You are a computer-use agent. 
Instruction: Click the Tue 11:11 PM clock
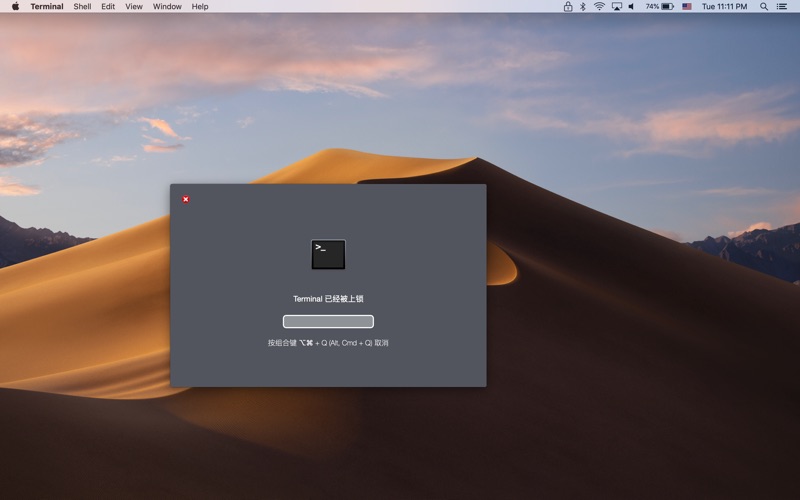724,7
